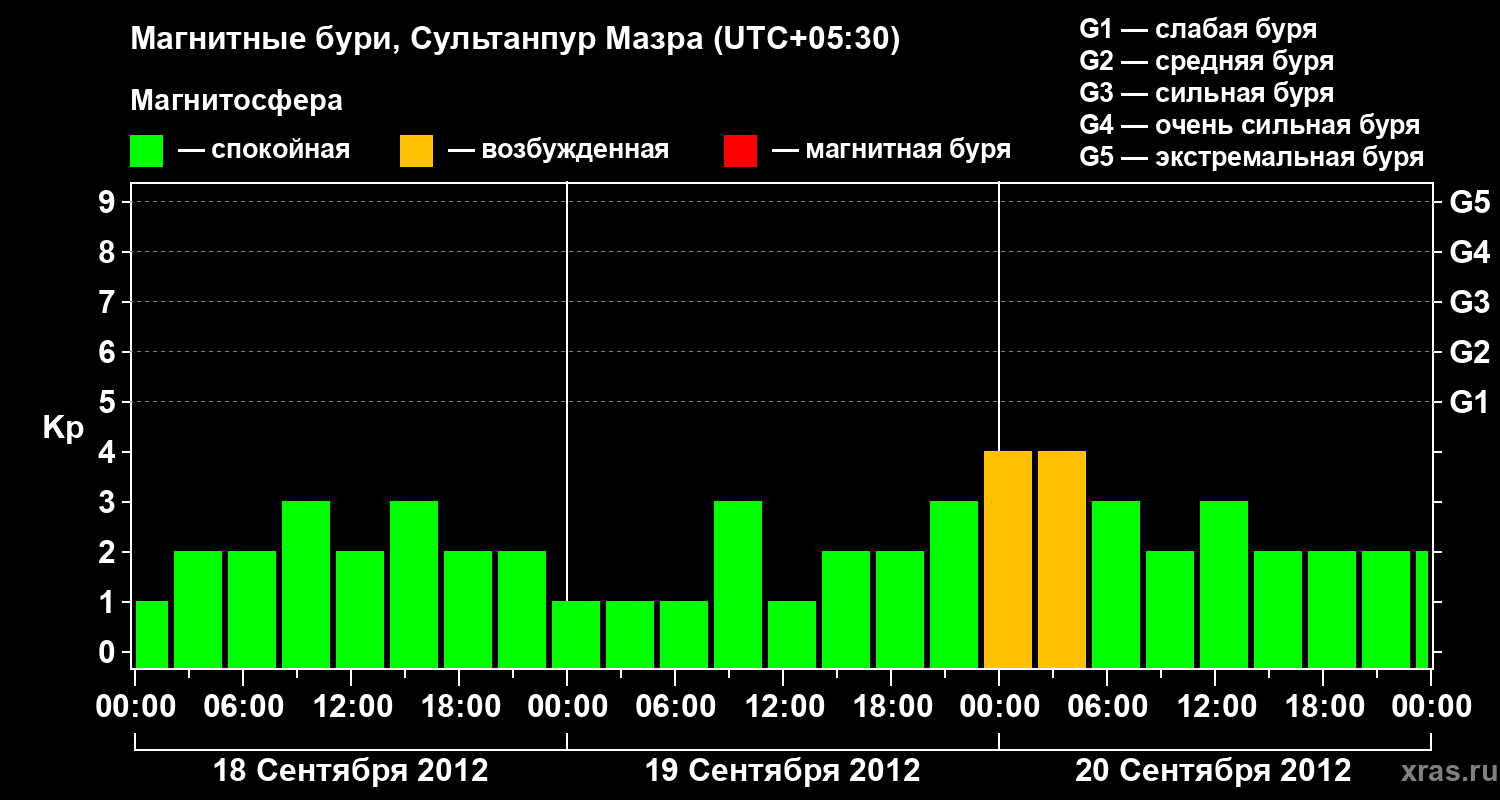Click the 'G2' label on right axis

1470,353
